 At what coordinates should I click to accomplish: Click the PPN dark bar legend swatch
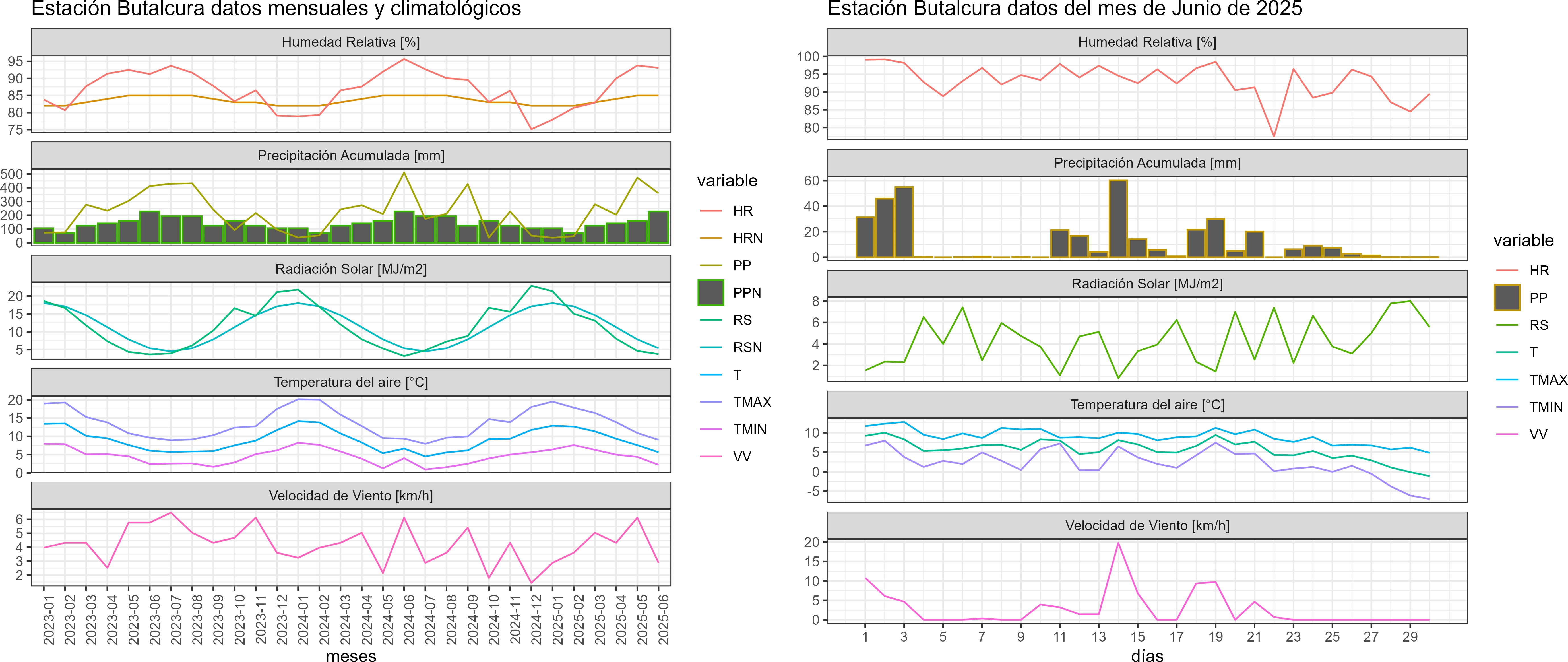pyautogui.click(x=710, y=292)
